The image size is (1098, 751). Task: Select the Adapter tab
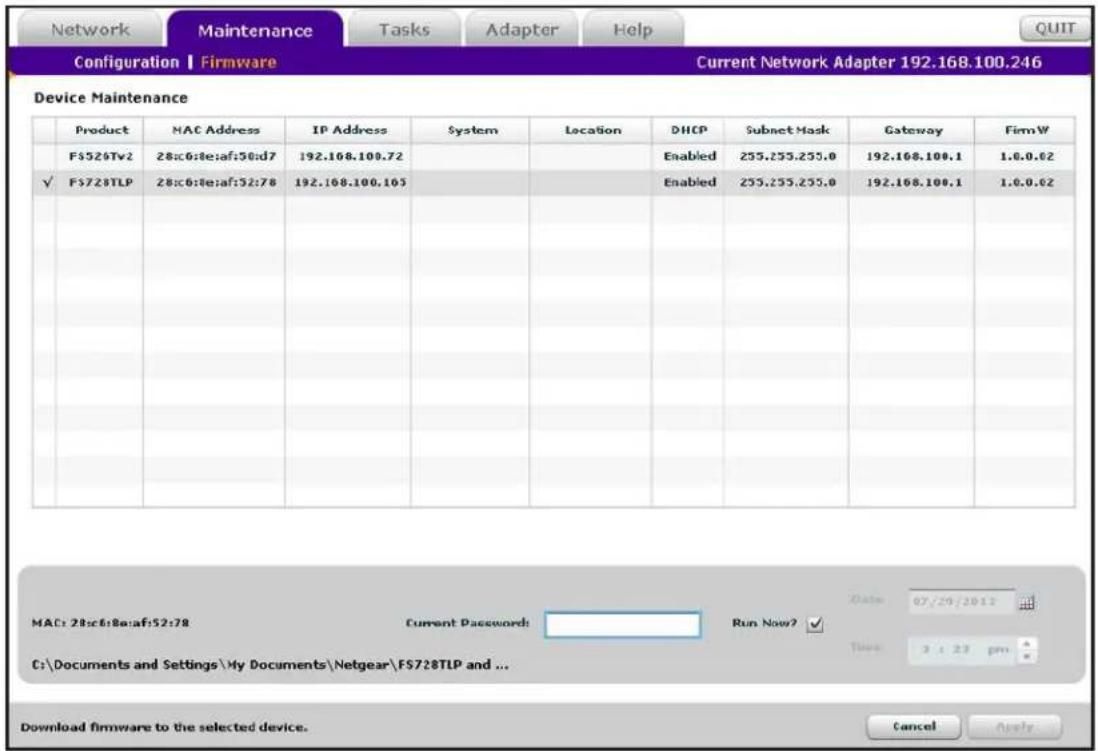[522, 30]
